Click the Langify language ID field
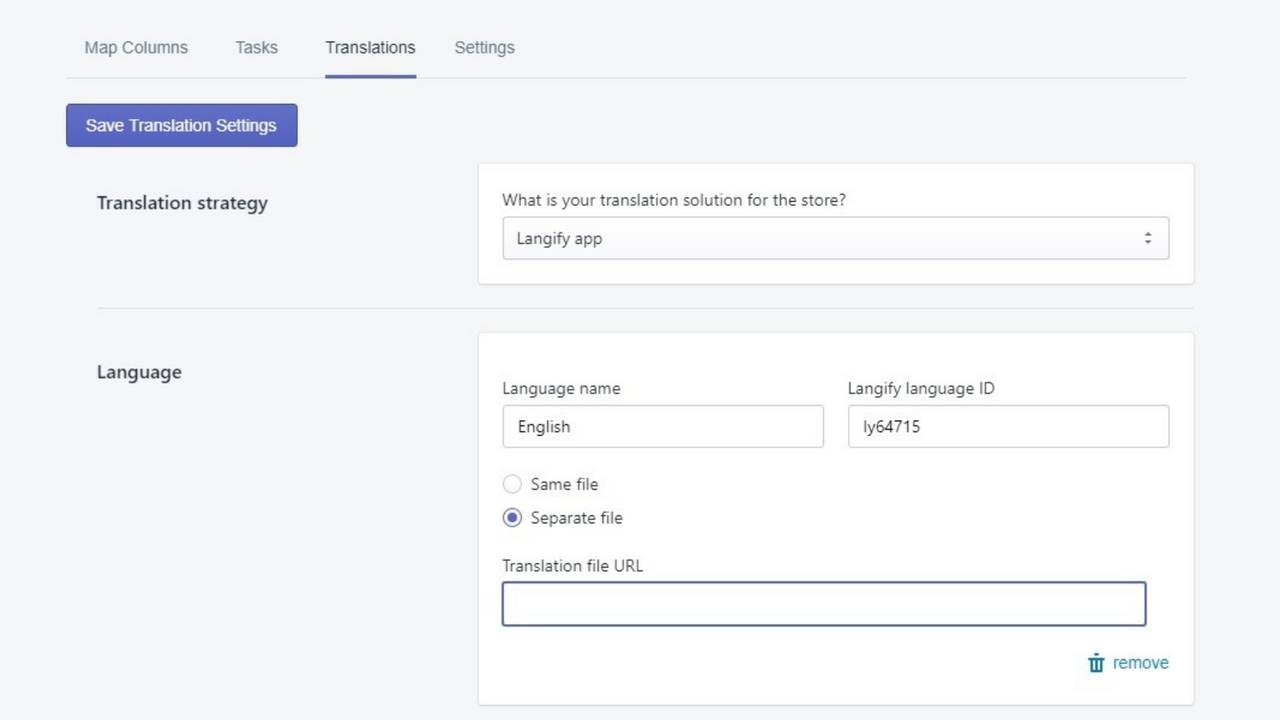 tap(1007, 426)
